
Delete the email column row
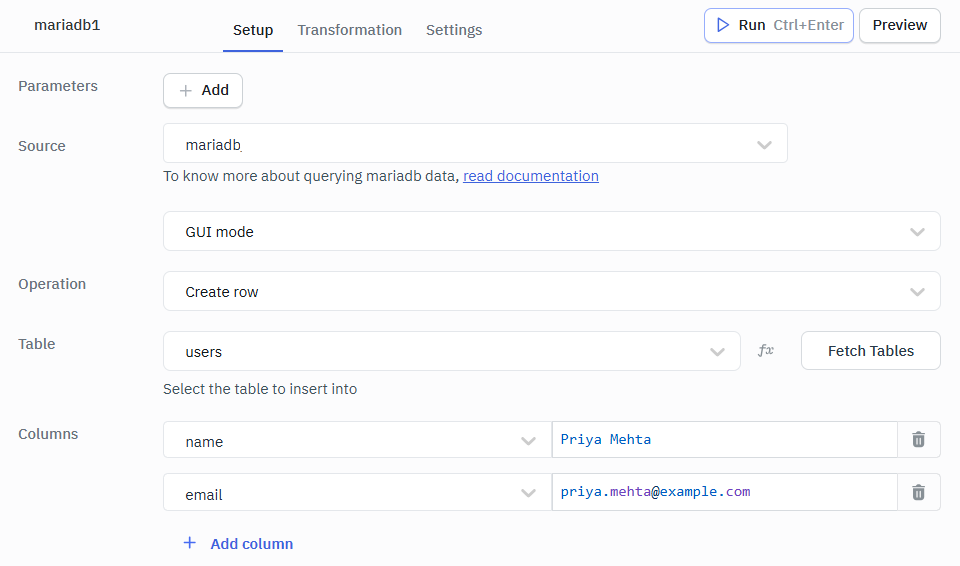click(x=918, y=492)
